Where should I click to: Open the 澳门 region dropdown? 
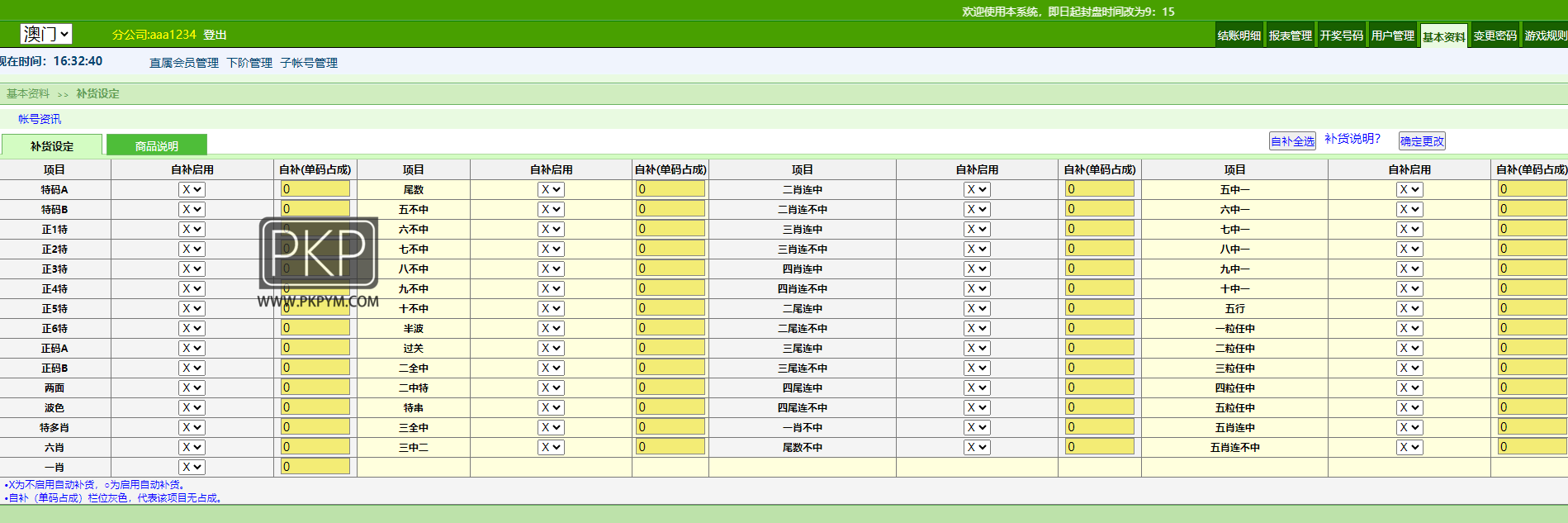click(46, 34)
